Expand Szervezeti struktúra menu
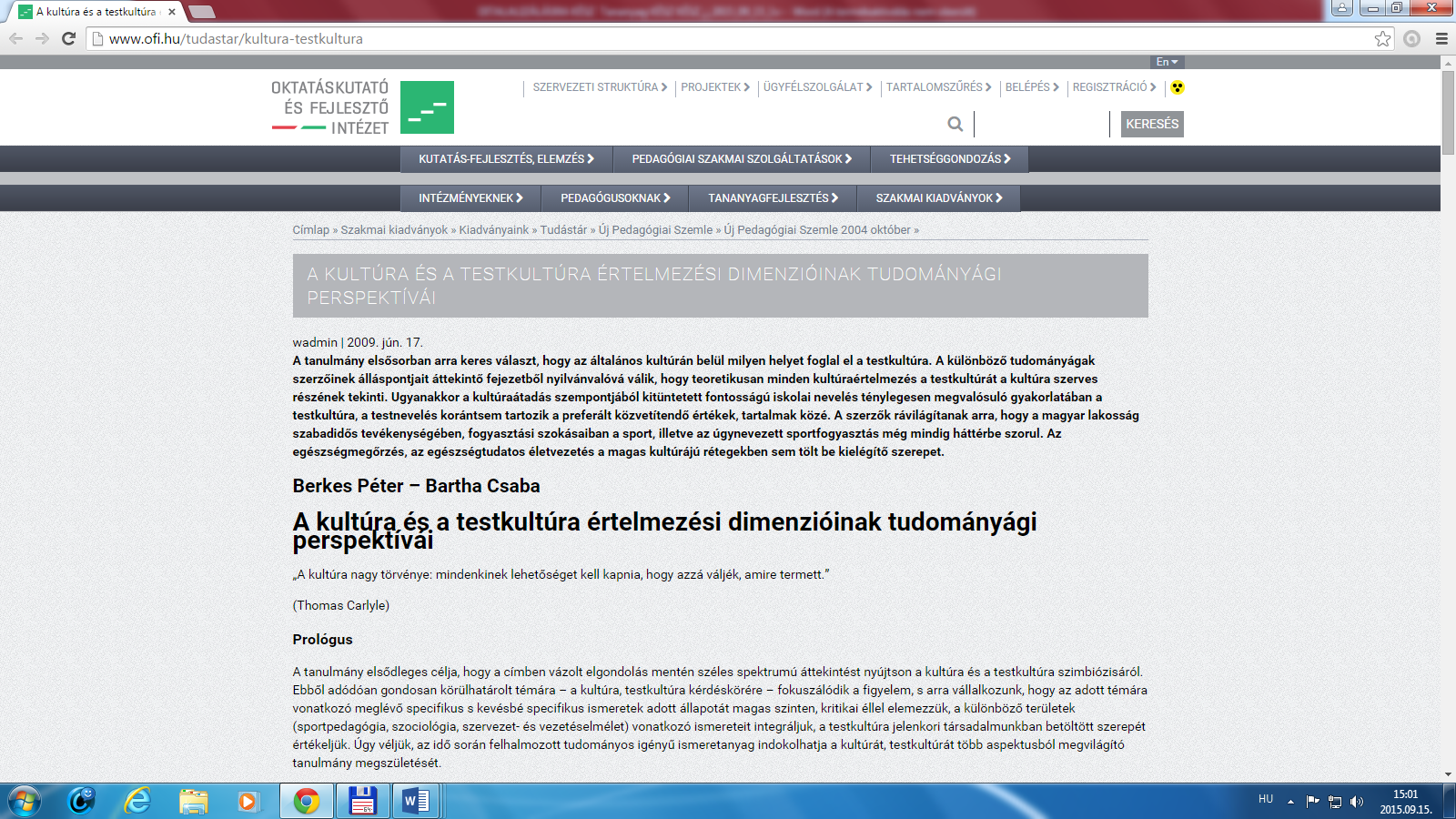The image size is (1456, 819). click(x=600, y=87)
